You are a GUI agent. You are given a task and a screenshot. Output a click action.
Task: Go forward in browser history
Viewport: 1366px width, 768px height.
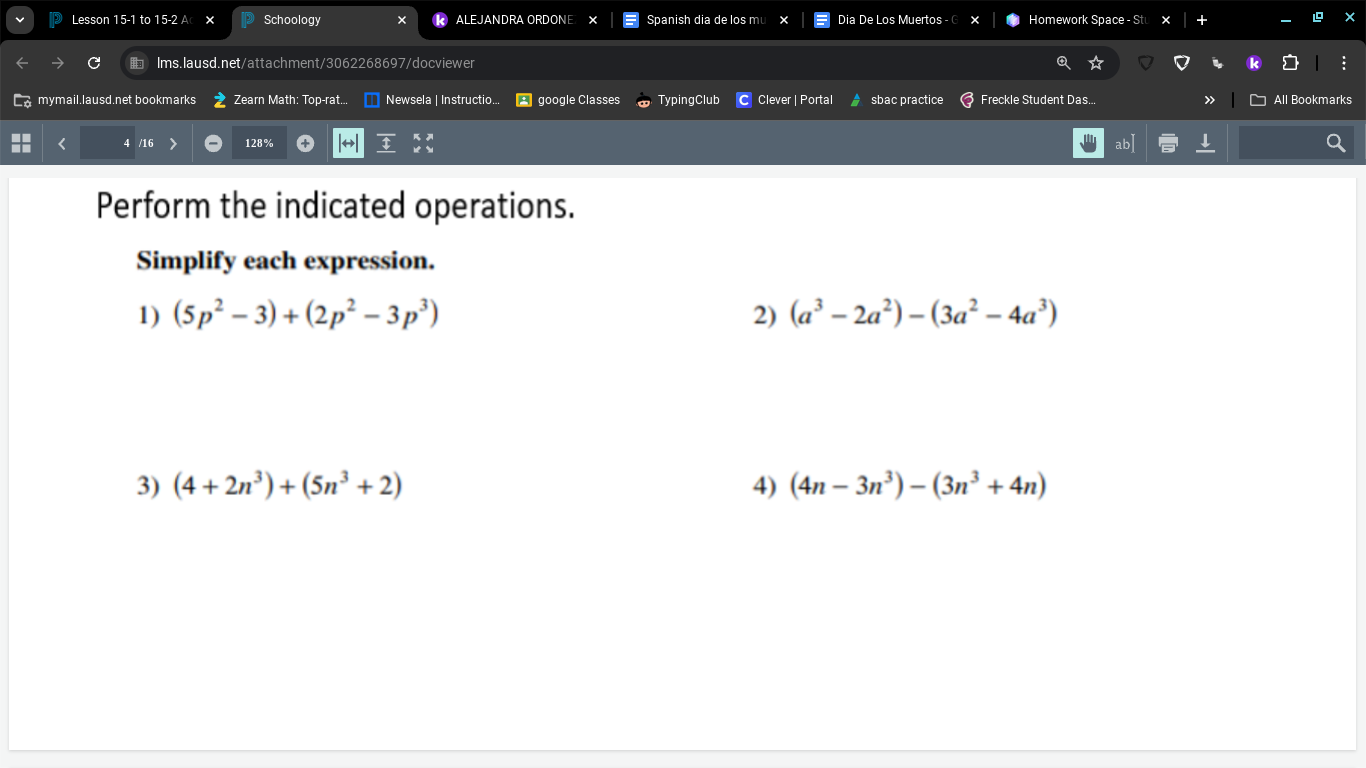(58, 63)
